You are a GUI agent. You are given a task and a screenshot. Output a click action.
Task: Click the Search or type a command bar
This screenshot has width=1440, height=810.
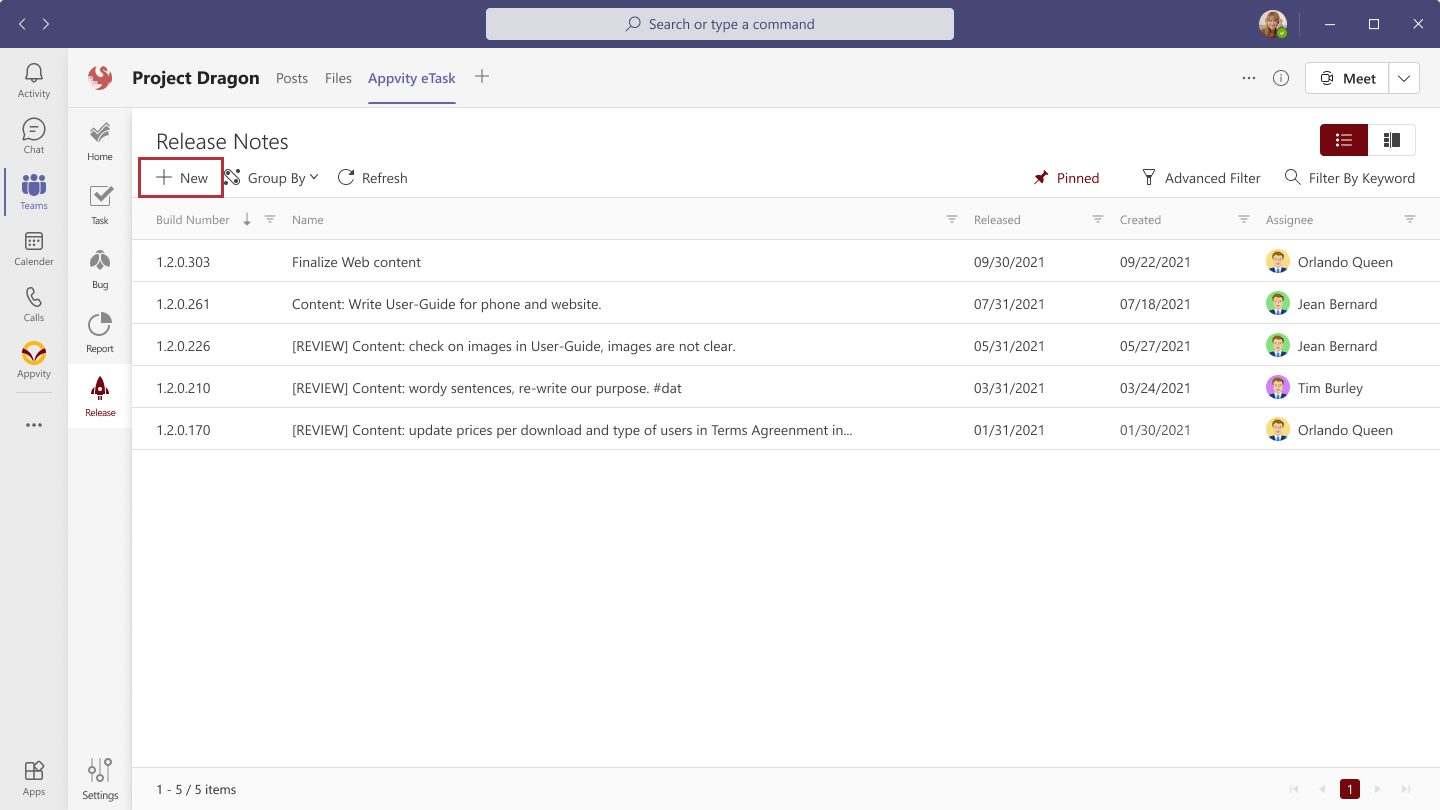(719, 23)
